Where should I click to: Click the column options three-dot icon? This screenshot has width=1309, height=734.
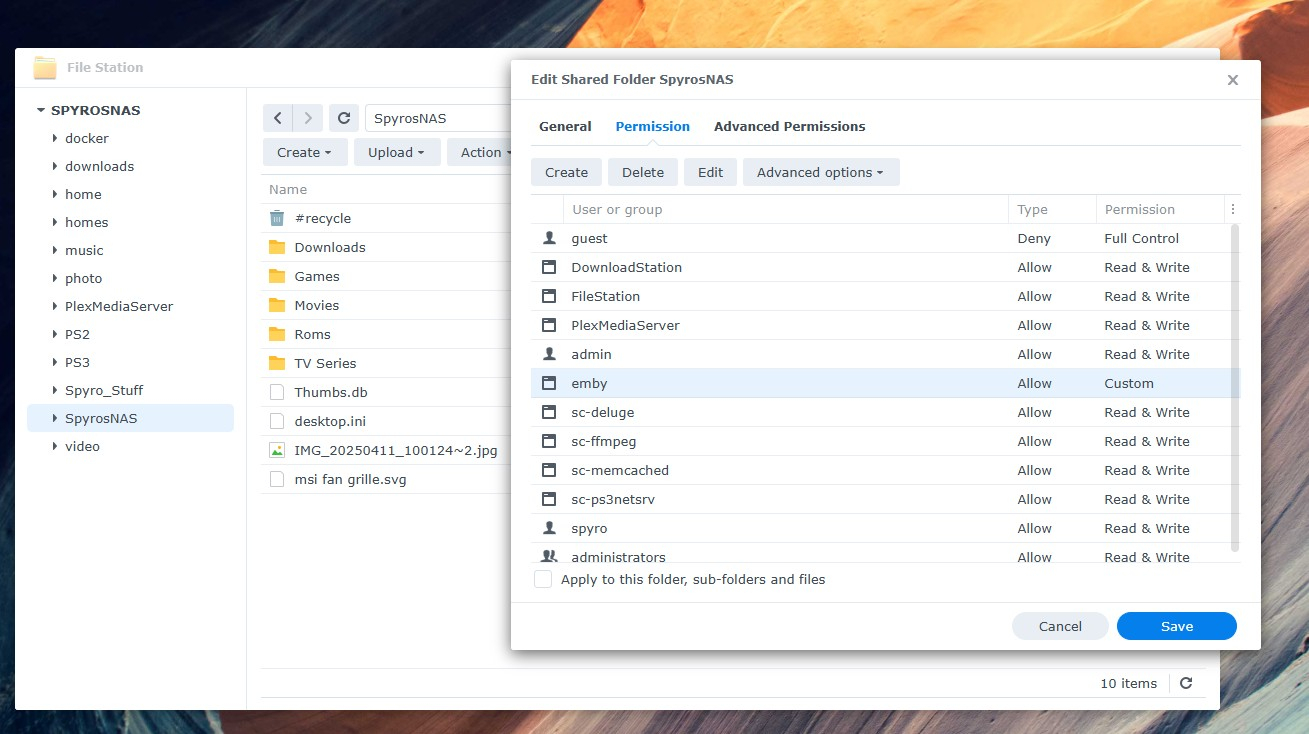(x=1232, y=209)
